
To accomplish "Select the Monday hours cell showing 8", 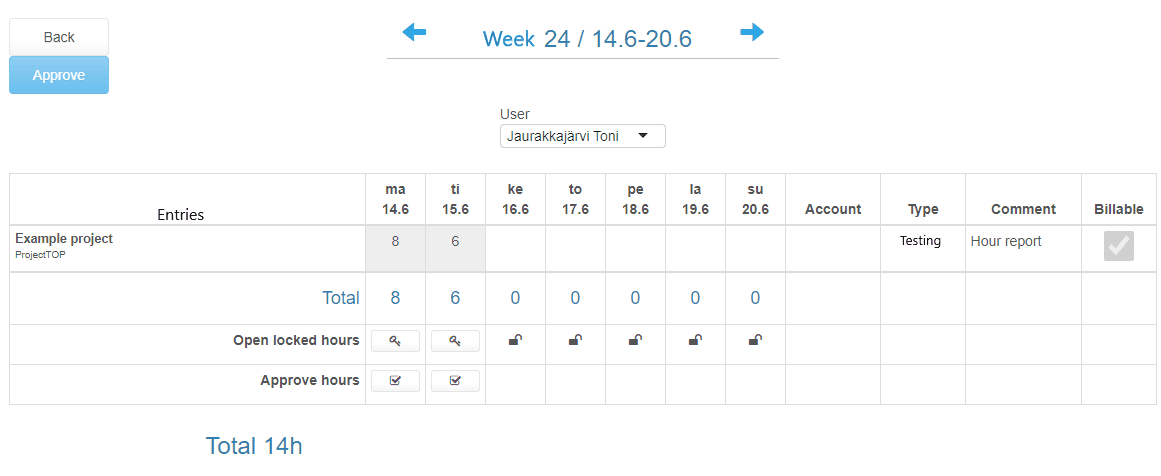I will tap(395, 249).
